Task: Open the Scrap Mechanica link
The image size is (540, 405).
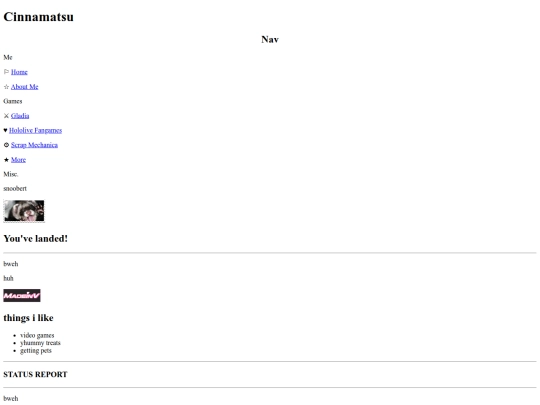Action: pyautogui.click(x=34, y=145)
